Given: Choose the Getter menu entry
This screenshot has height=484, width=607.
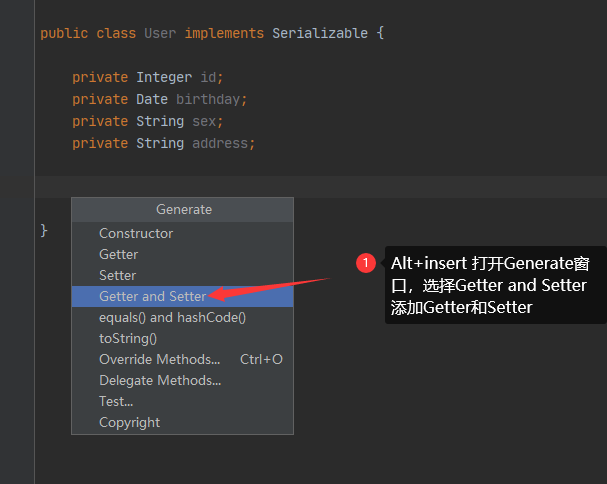Looking at the screenshot, I should (118, 254).
